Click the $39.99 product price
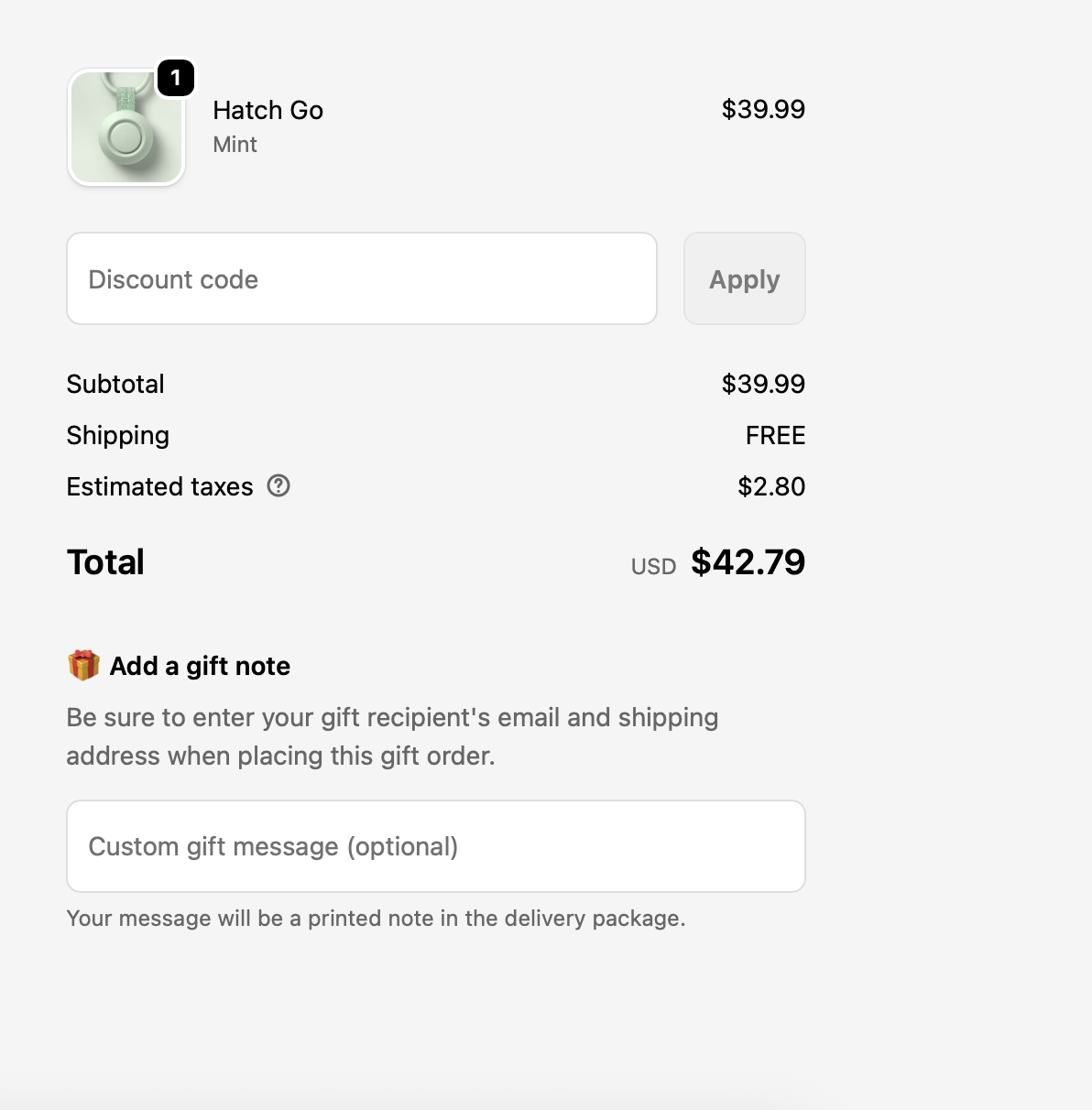This screenshot has height=1110, width=1092. [x=763, y=109]
